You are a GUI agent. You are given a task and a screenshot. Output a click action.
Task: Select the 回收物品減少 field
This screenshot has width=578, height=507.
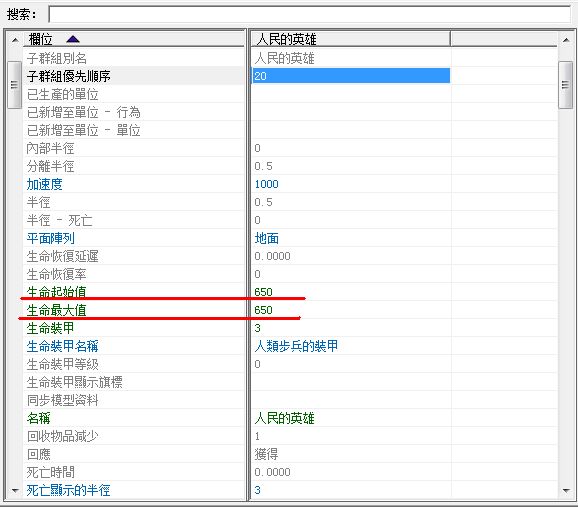133,436
